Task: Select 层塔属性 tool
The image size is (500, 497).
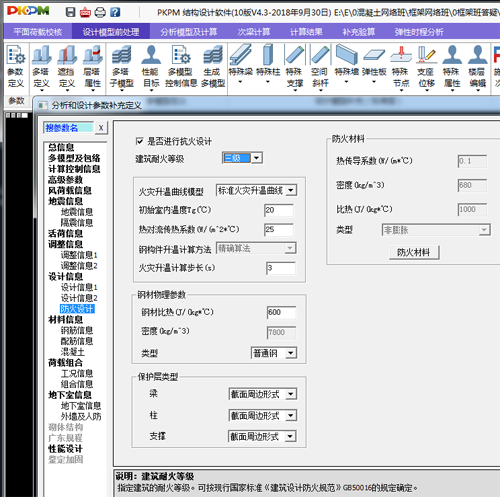Action: click(92, 67)
